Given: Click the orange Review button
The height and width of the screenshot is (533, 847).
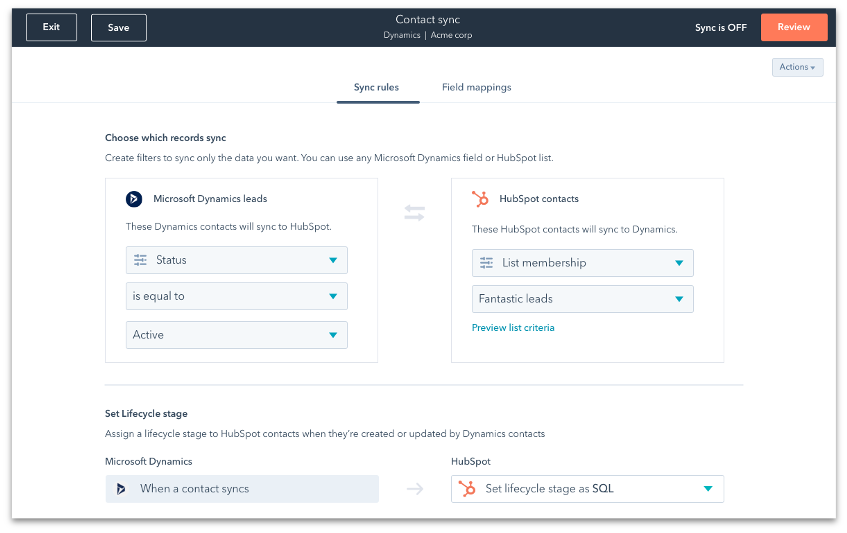Looking at the screenshot, I should pos(794,27).
